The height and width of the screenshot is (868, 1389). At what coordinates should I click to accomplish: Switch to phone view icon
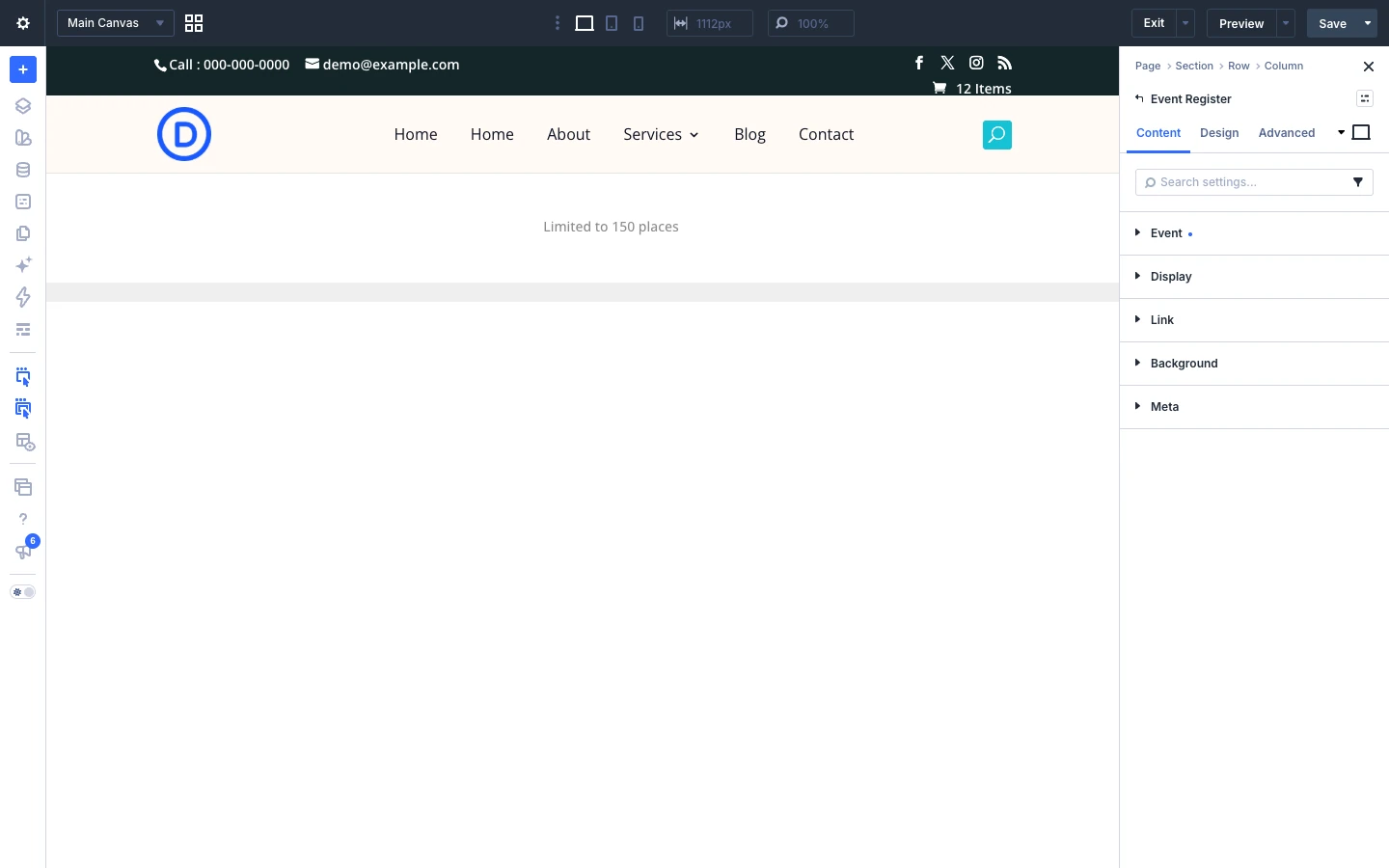tap(639, 23)
